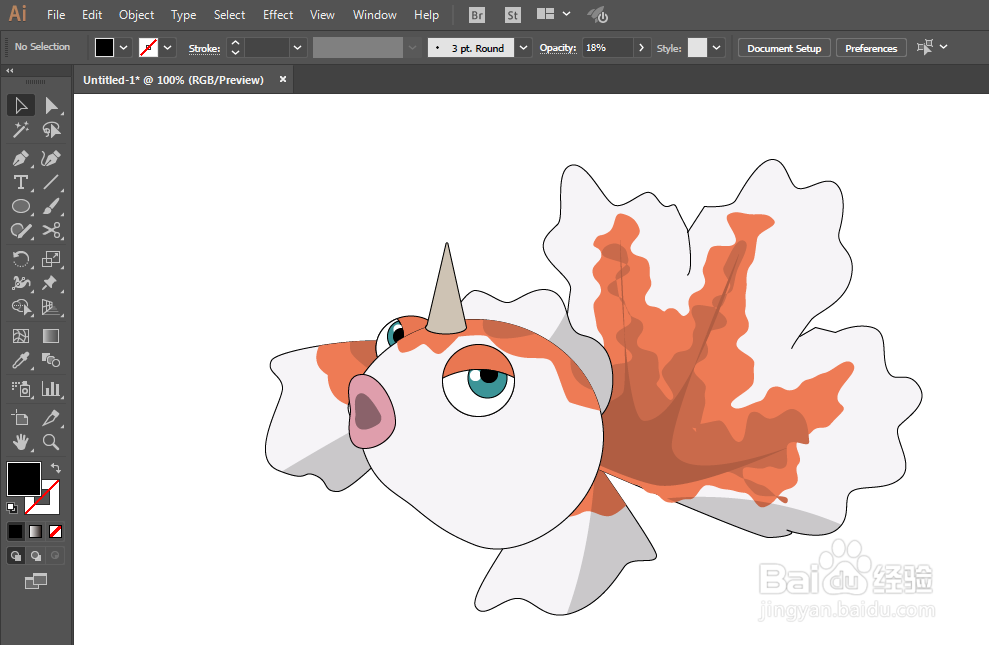989x645 pixels.
Task: Change the screen mode
Action: [36, 581]
